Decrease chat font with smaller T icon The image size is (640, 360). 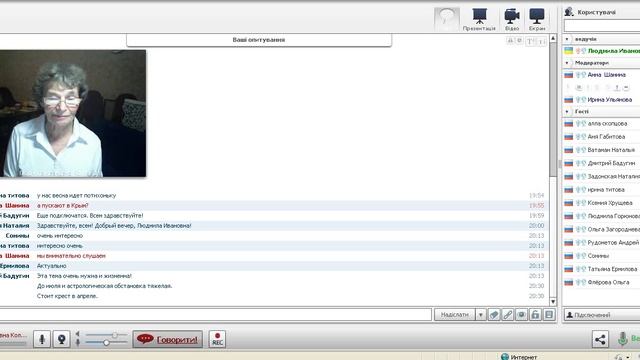[542, 41]
